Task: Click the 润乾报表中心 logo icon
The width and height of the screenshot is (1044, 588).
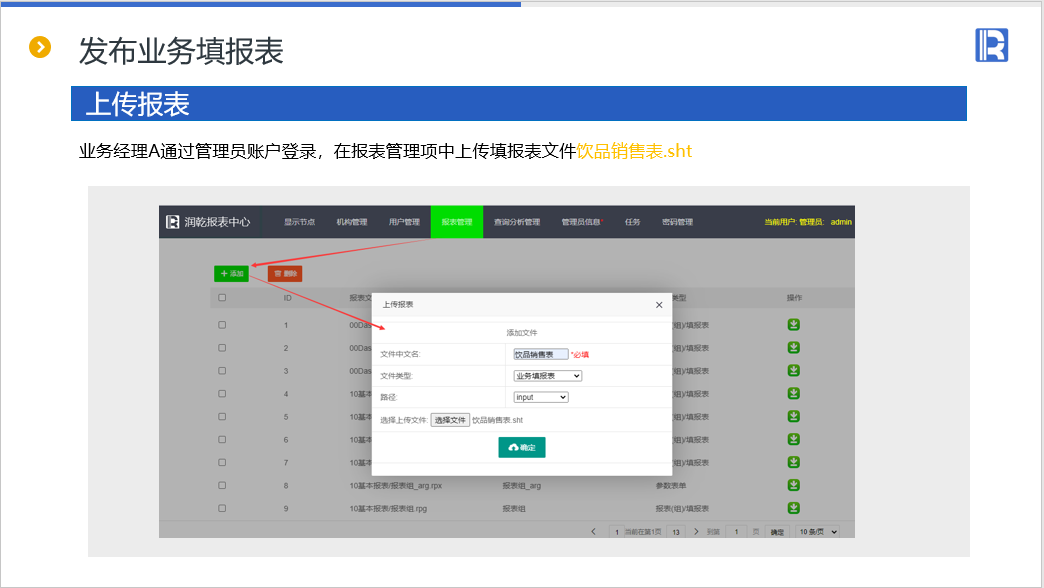Action: click(x=173, y=222)
